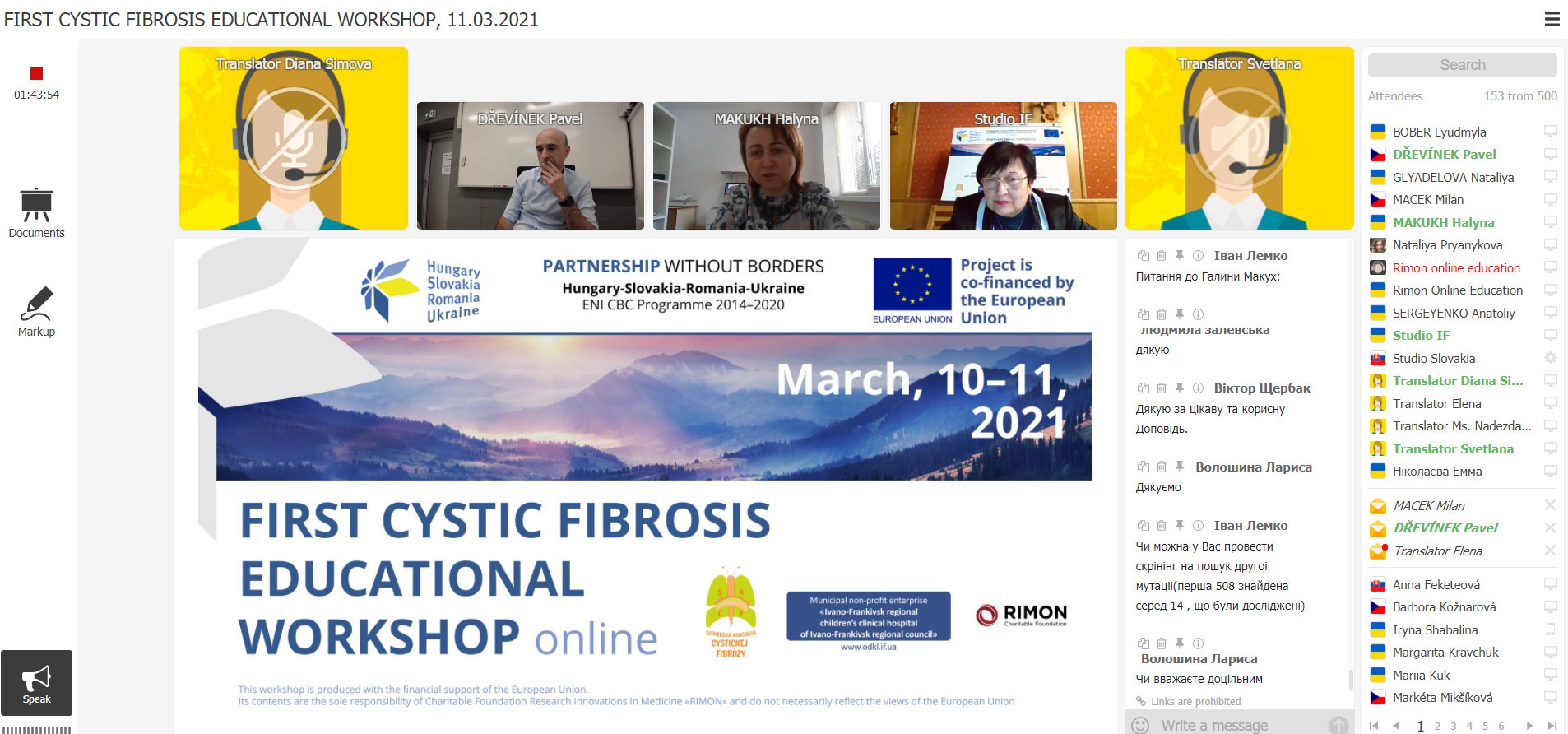Jump to last attendees page
1568x734 pixels.
click(1552, 726)
